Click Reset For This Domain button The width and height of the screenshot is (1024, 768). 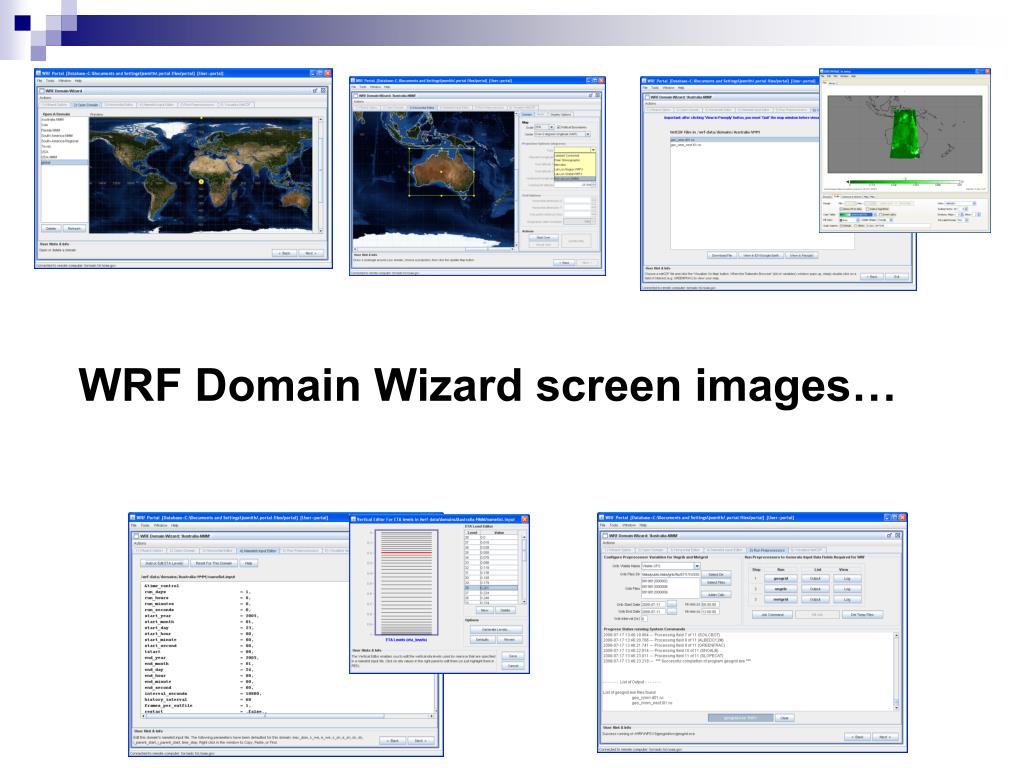214,563
